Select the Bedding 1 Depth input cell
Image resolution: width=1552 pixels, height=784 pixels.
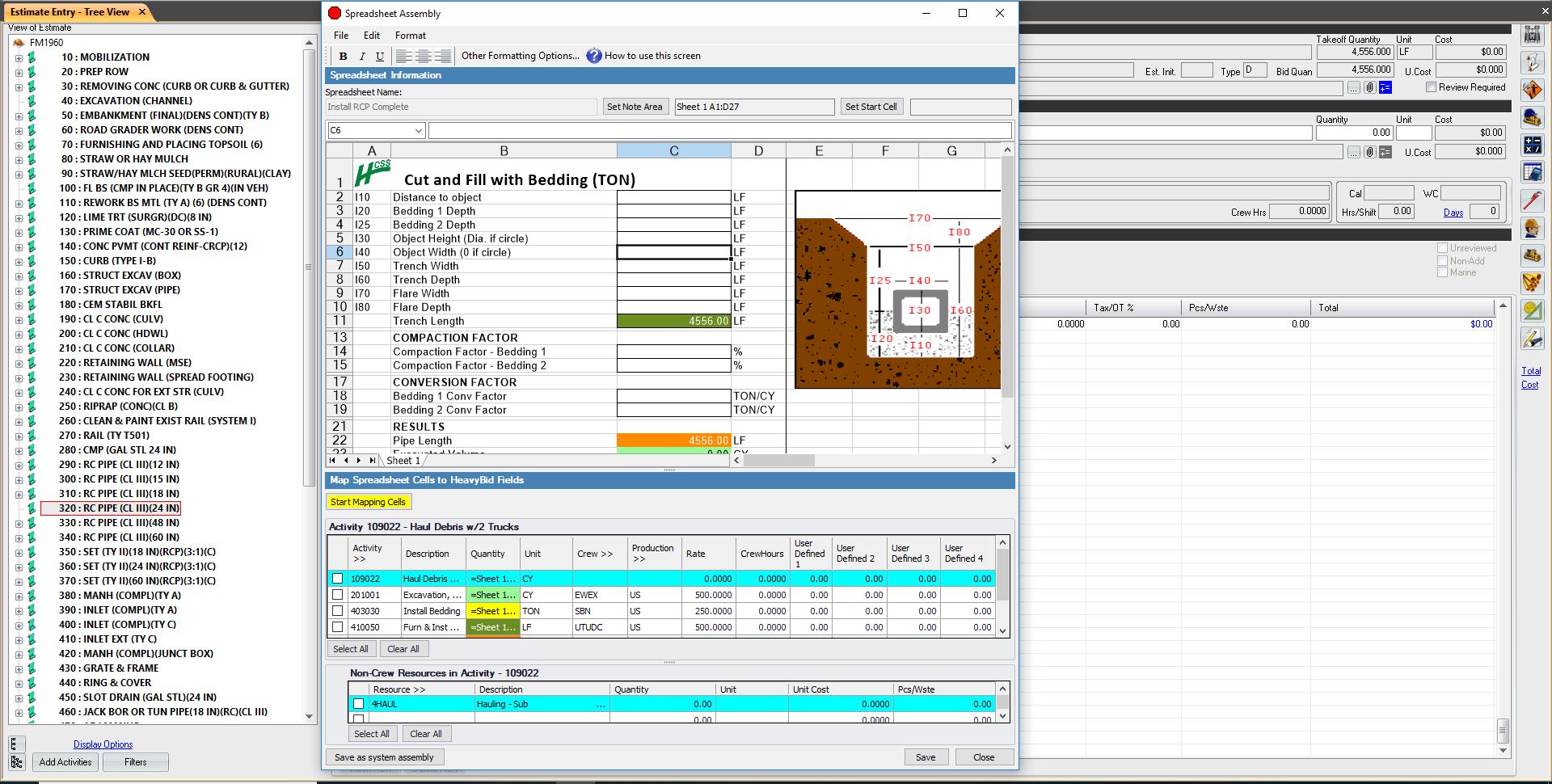pos(673,211)
